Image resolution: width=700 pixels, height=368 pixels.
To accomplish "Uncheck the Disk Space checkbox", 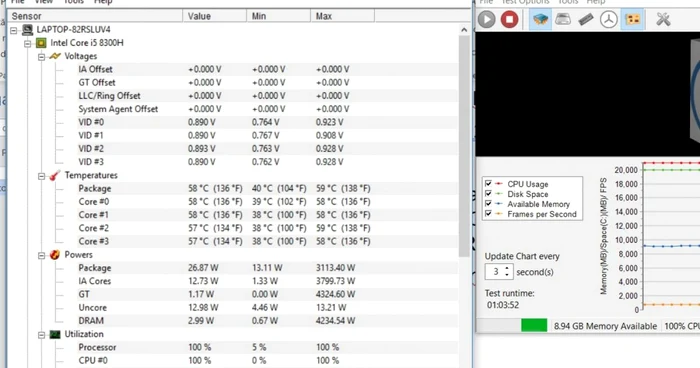I will point(488,194).
